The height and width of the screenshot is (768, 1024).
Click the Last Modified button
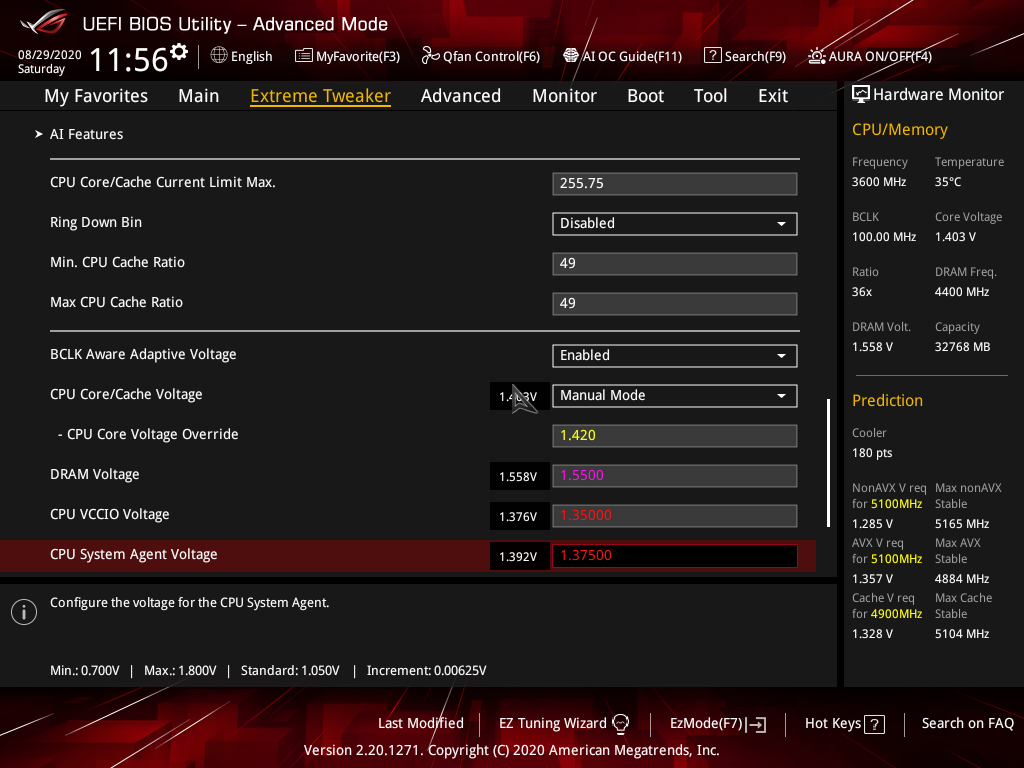421,723
